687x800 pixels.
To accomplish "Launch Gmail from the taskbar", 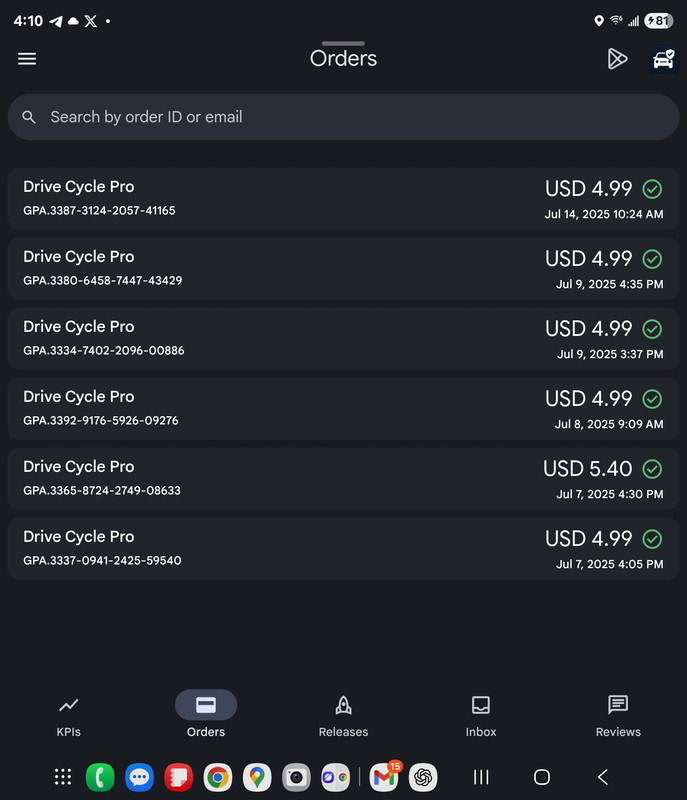I will [x=384, y=777].
